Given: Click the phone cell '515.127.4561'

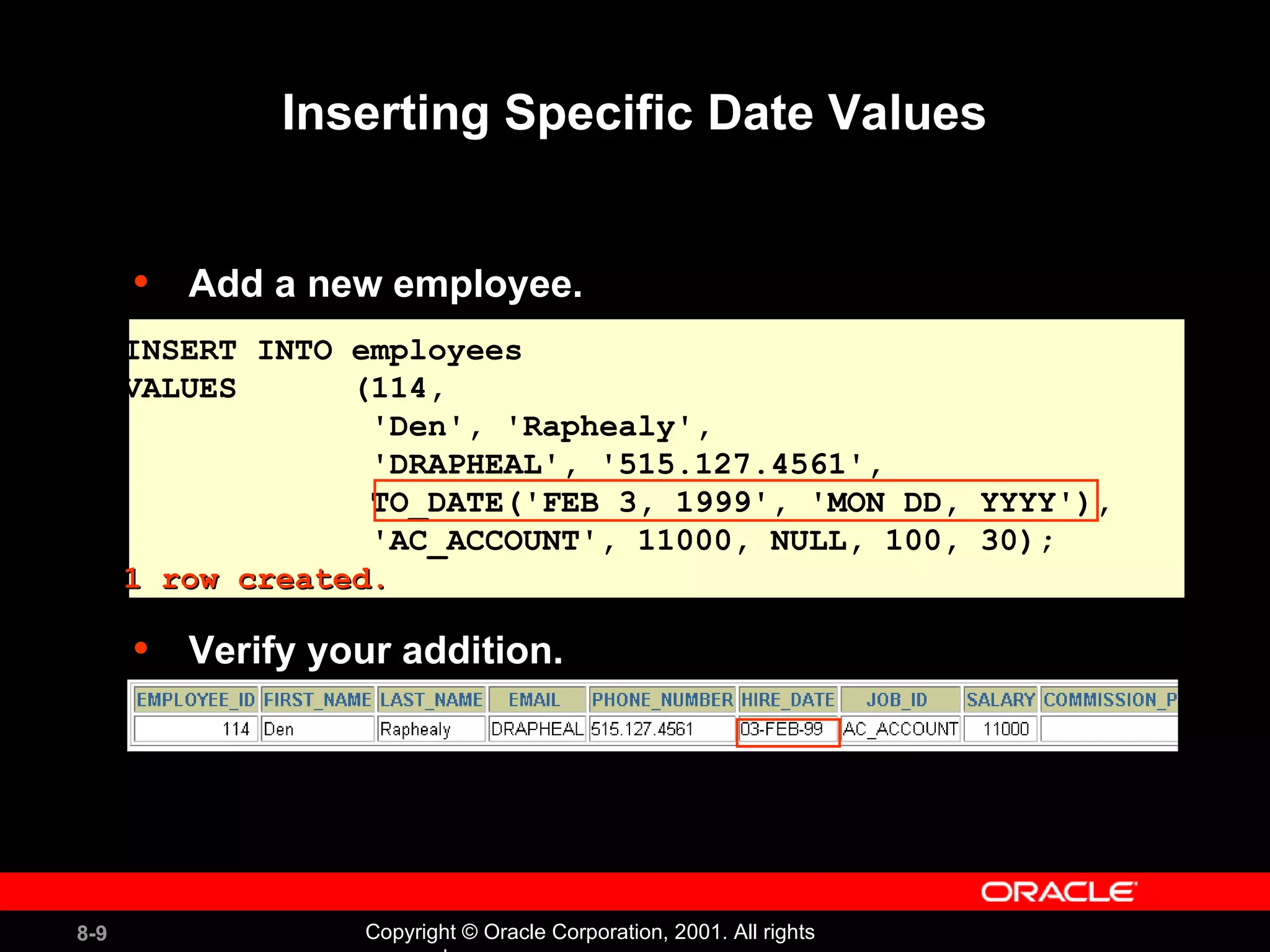Looking at the screenshot, I should 662,729.
